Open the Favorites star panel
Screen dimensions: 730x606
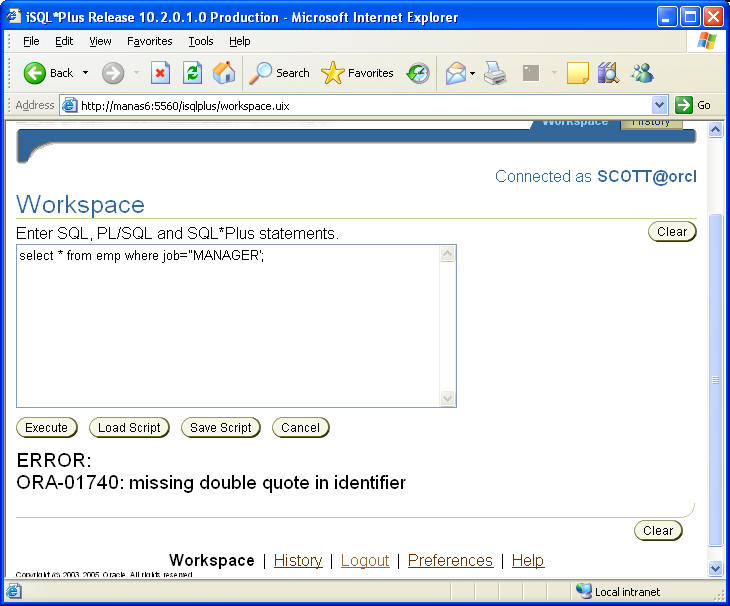pyautogui.click(x=357, y=73)
